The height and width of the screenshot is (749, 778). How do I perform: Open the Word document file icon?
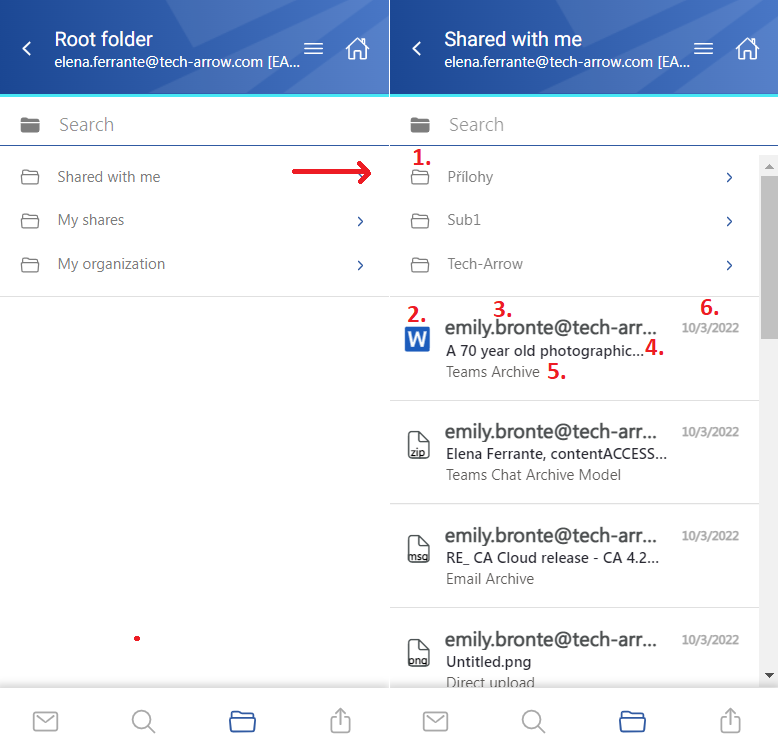tap(417, 339)
